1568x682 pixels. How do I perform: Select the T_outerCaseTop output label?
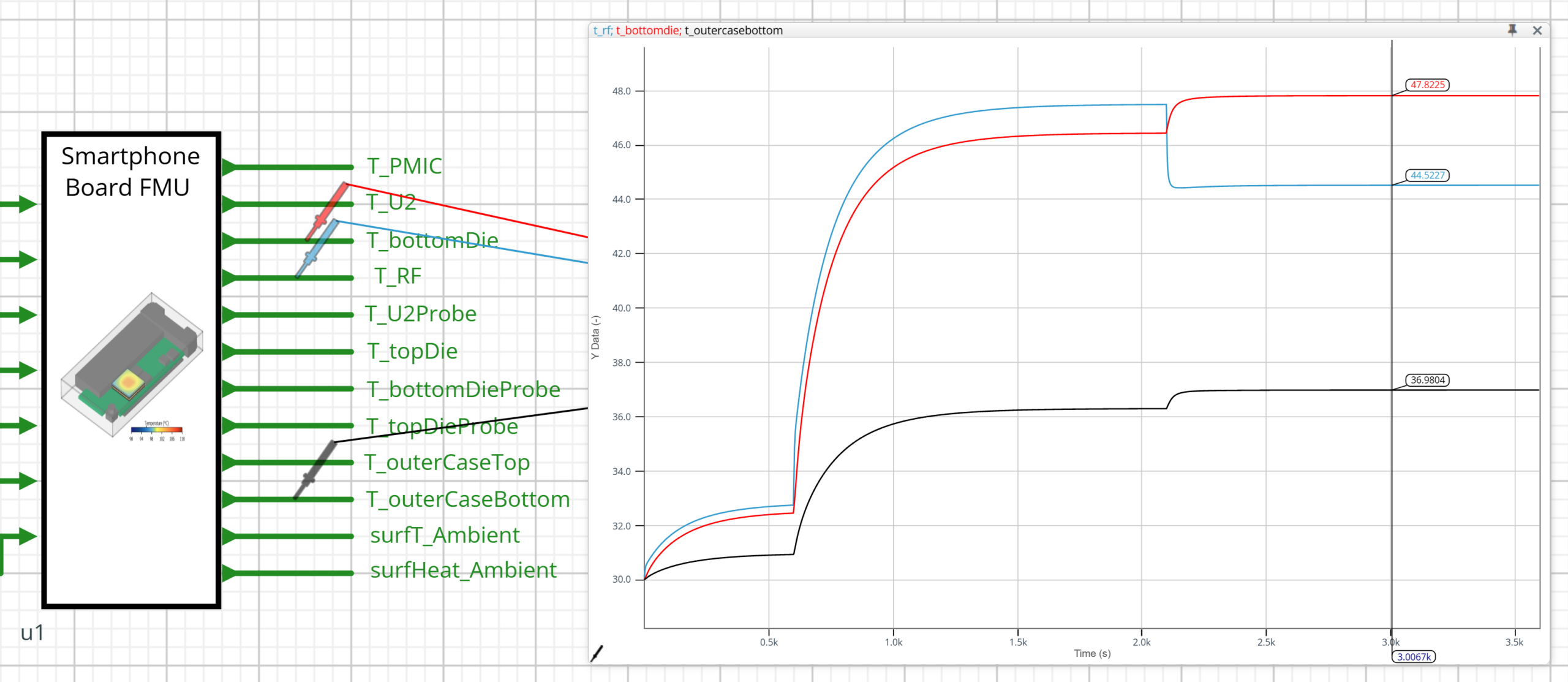[x=447, y=463]
